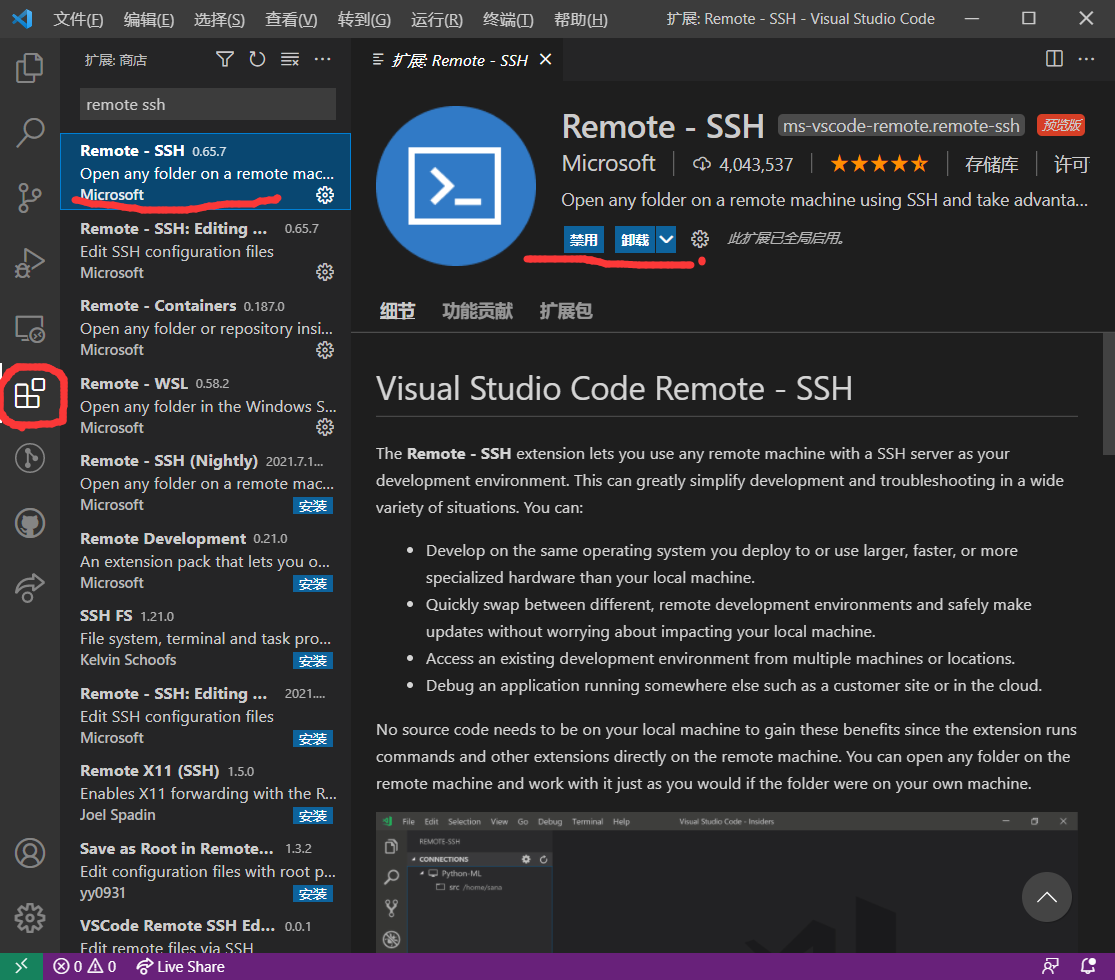1115x980 pixels.
Task: Click the VS Code logo in title bar
Action: pos(22,18)
